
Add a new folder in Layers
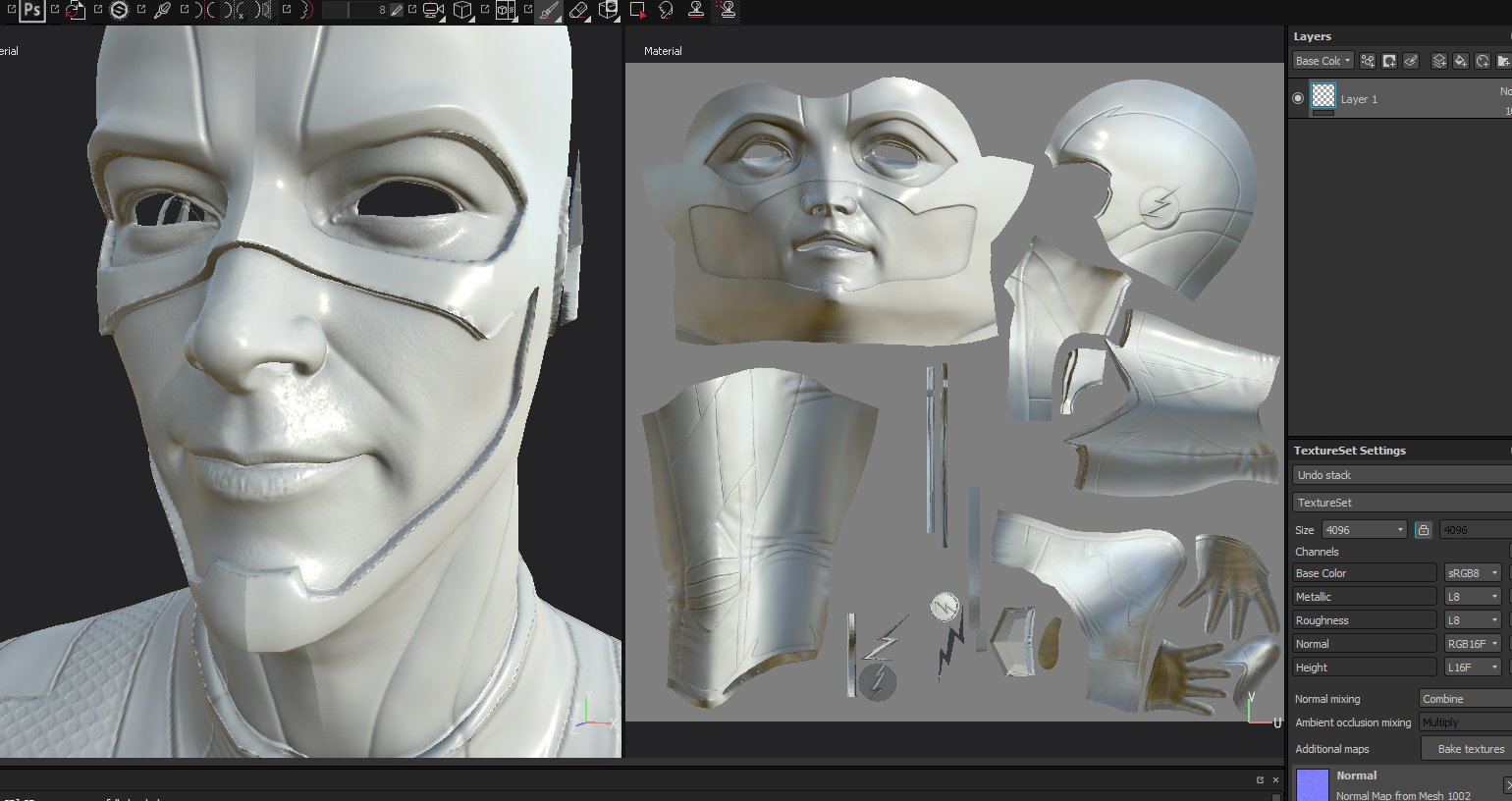coord(1503,61)
